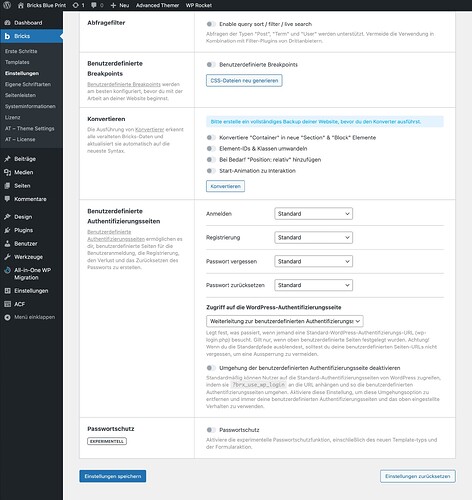
Task: Click the plug icon next to Plugins
Action: click(x=7, y=230)
